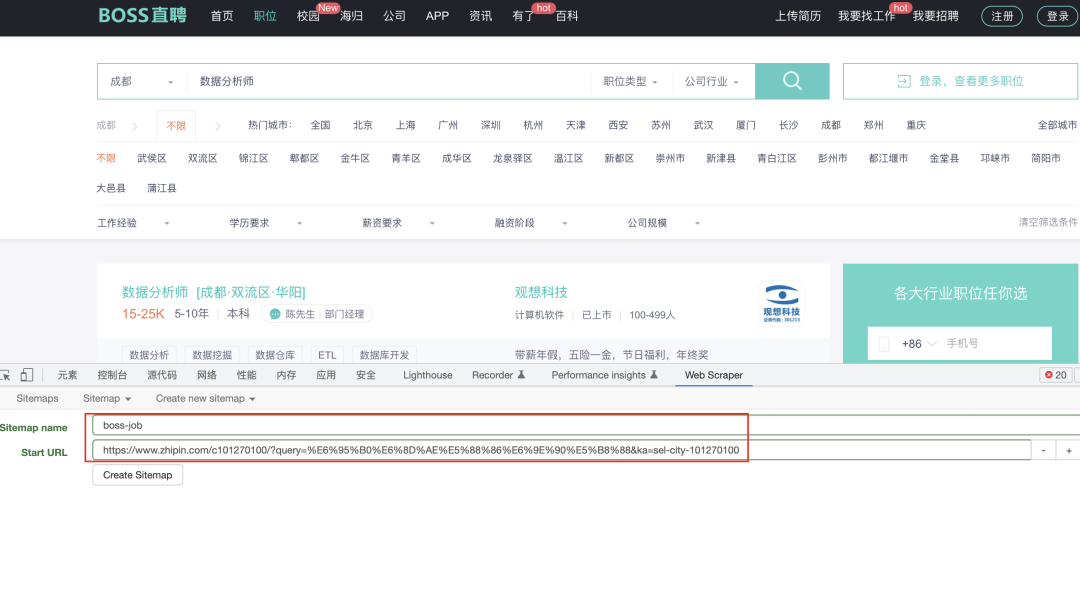Click the 注册 register button
Viewport: 1080px width, 597px height.
click(1001, 16)
